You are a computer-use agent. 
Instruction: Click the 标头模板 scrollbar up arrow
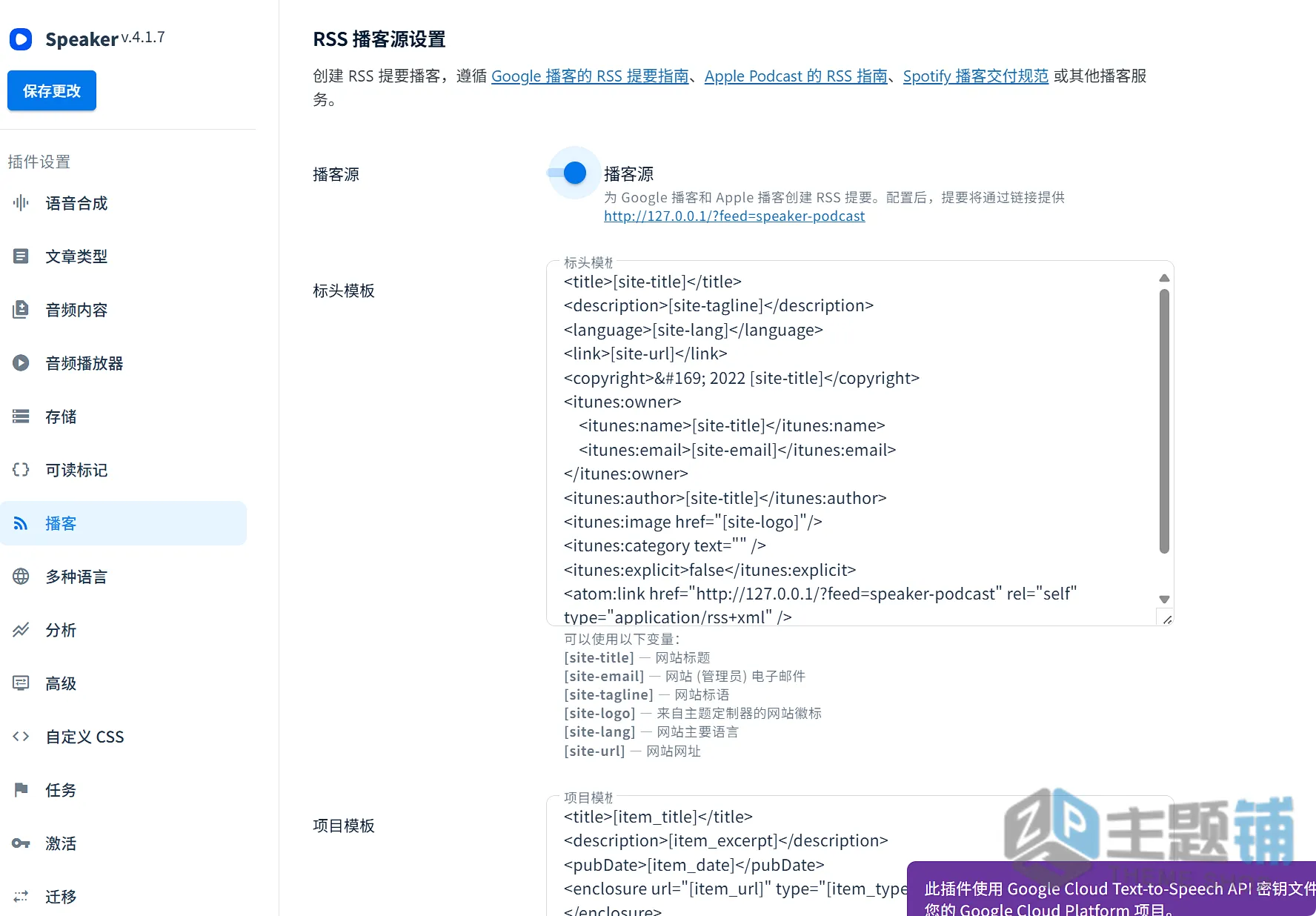click(x=1164, y=278)
